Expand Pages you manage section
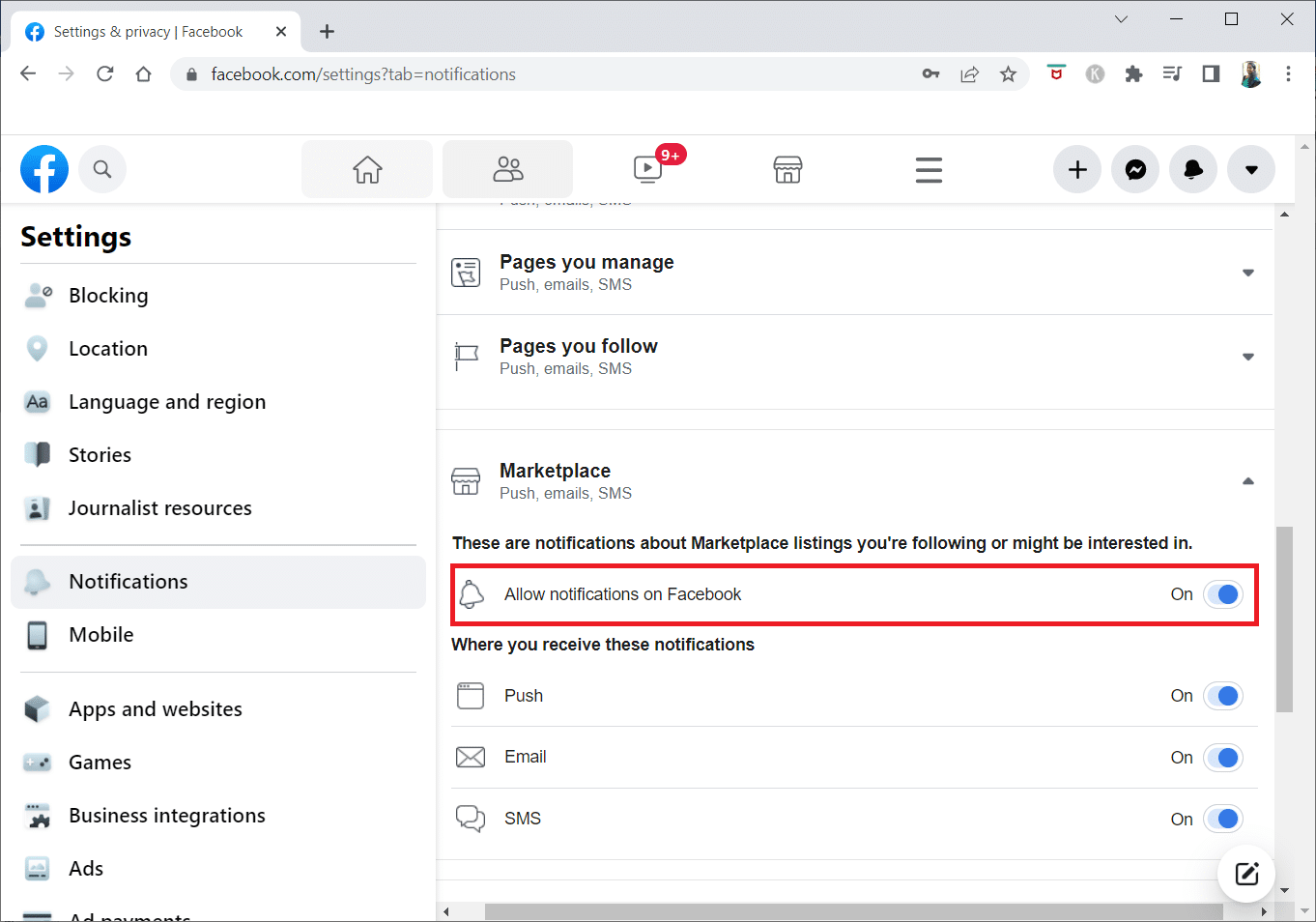The width and height of the screenshot is (1316, 922). click(x=1247, y=273)
